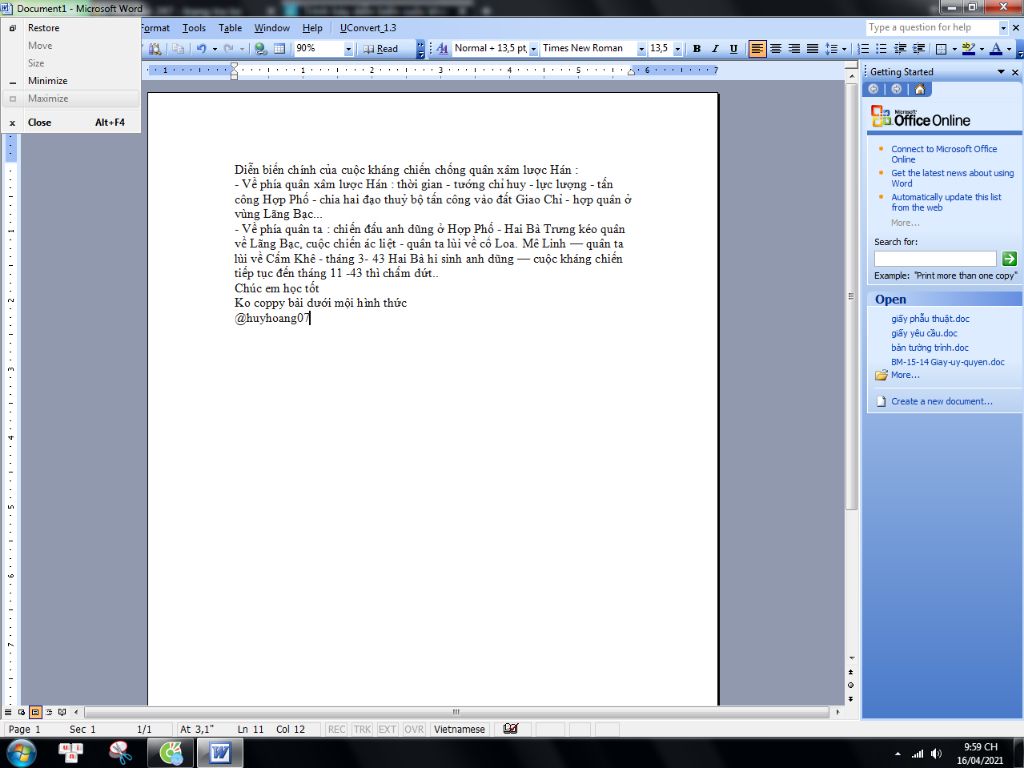Screen dimensions: 1024x768
Task: Apply numbered list formatting
Action: pyautogui.click(x=863, y=48)
